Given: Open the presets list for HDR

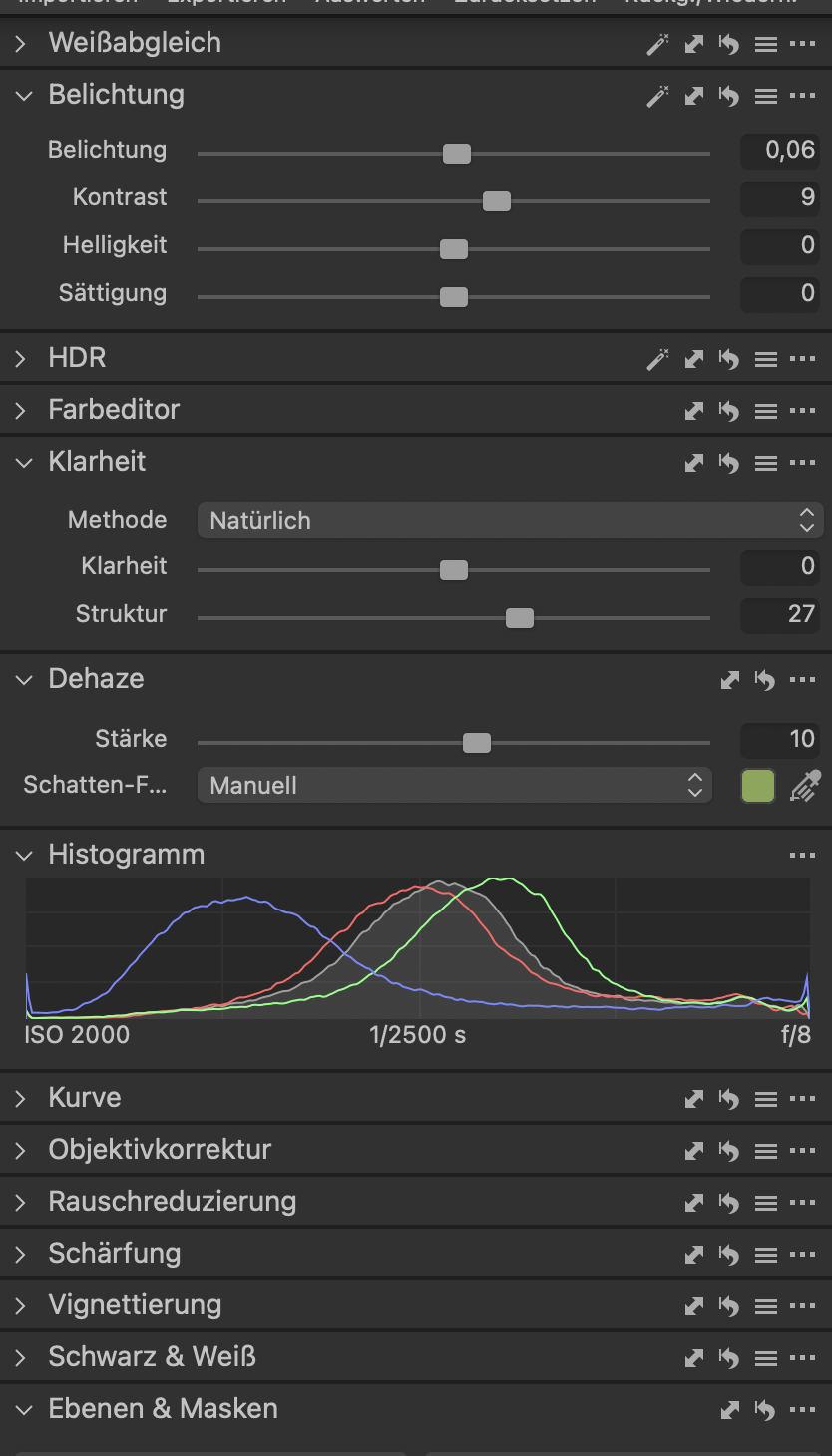Looking at the screenshot, I should [765, 359].
